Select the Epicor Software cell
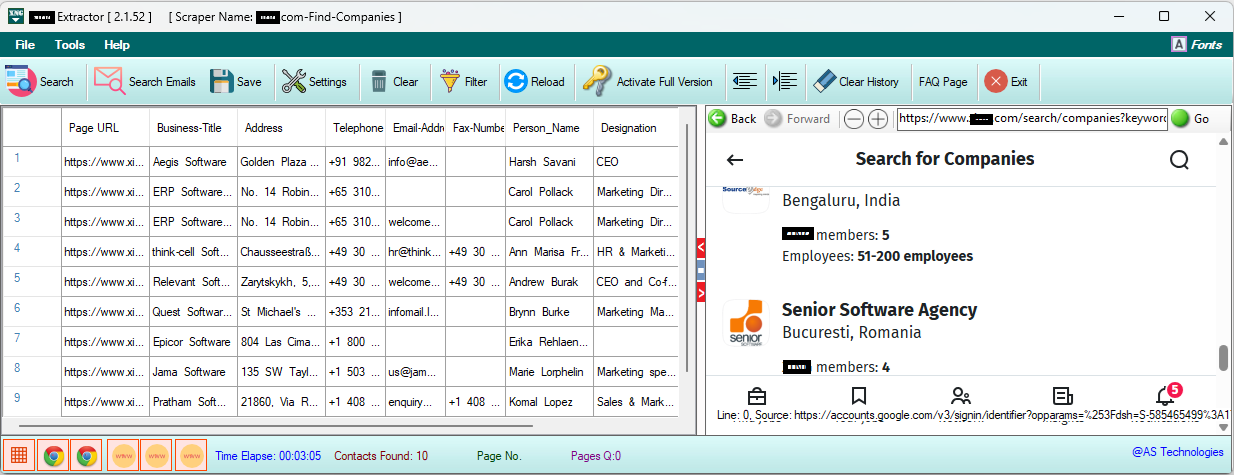The image size is (1234, 475). coord(193,342)
